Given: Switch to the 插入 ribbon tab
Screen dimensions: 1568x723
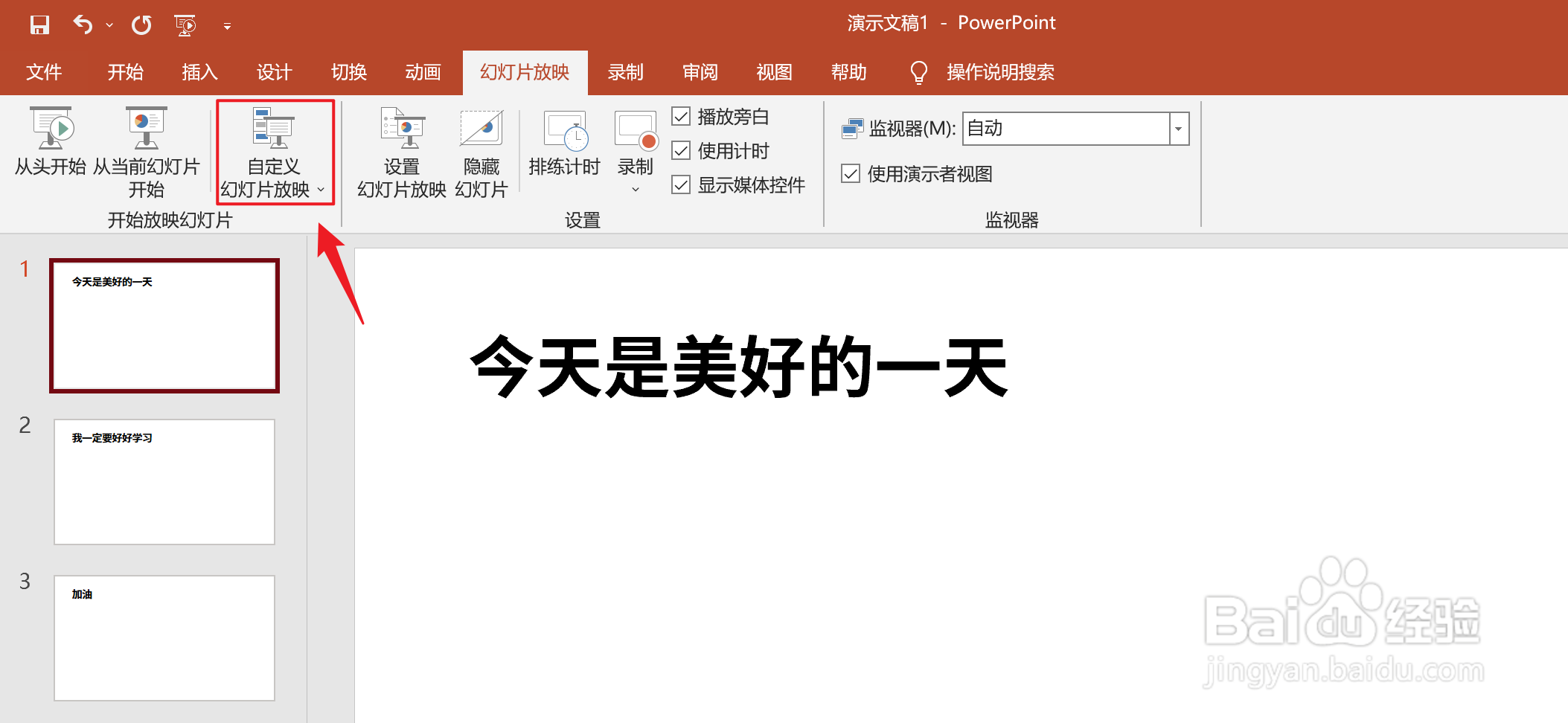Looking at the screenshot, I should coord(199,72).
